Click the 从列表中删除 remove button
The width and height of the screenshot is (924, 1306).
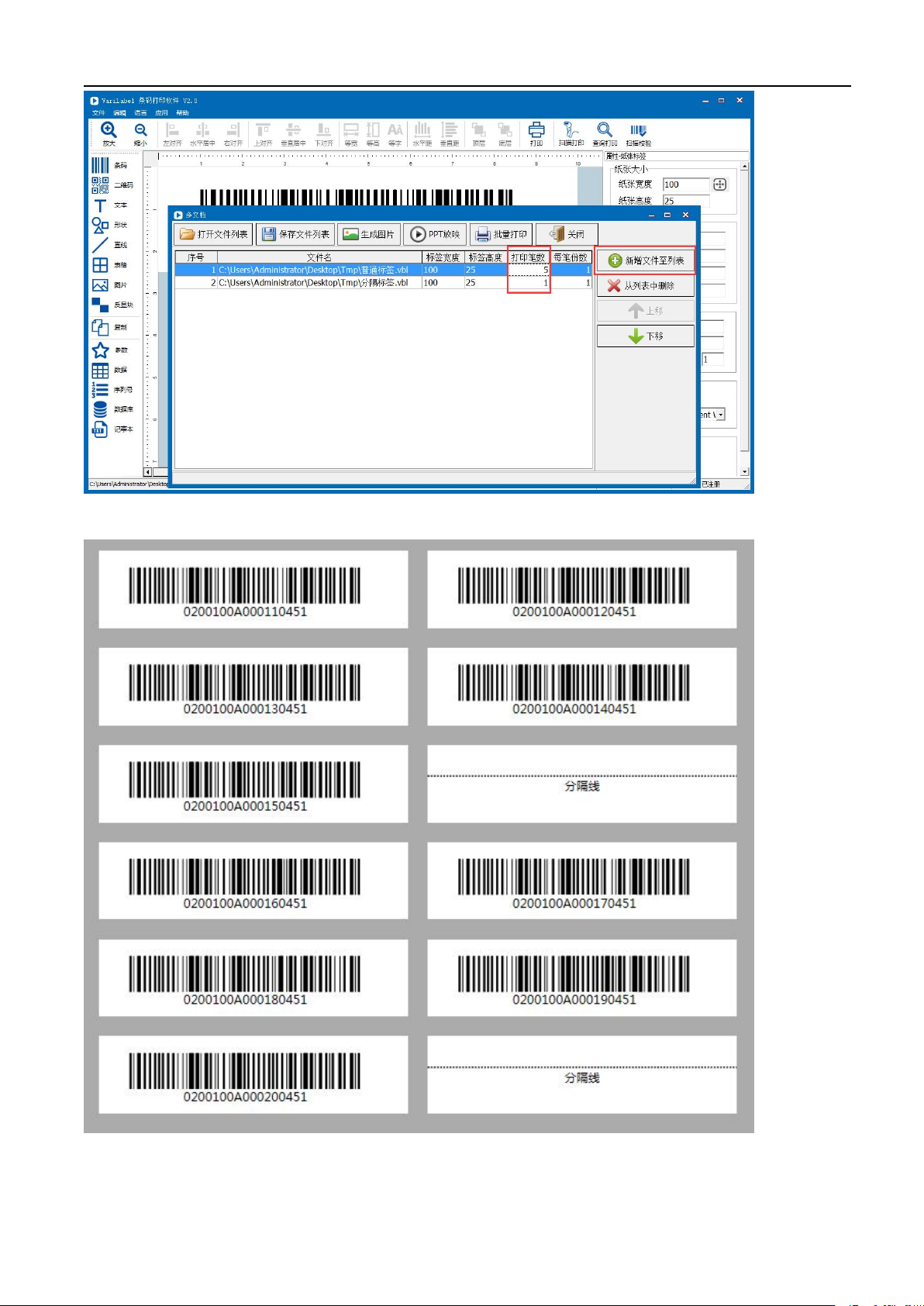tap(646, 286)
